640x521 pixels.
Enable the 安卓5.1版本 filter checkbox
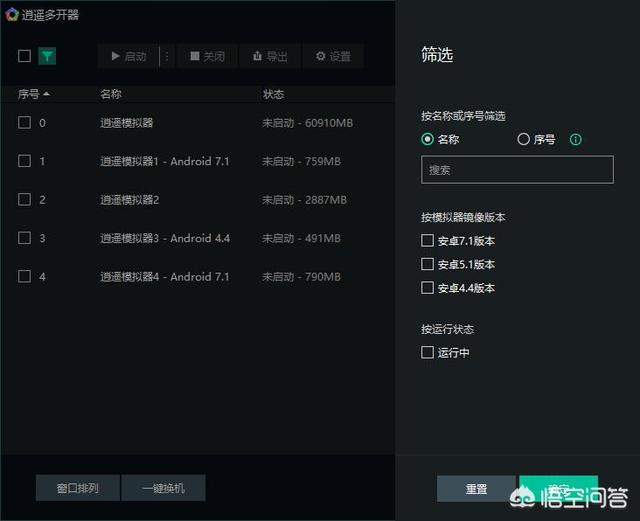click(428, 265)
